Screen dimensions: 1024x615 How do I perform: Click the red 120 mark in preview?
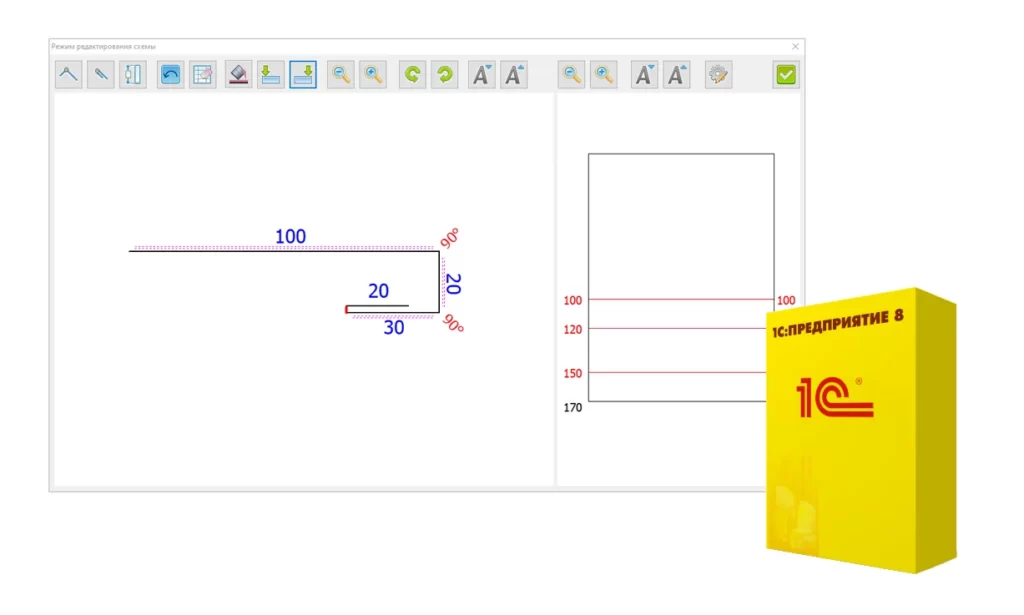[573, 330]
